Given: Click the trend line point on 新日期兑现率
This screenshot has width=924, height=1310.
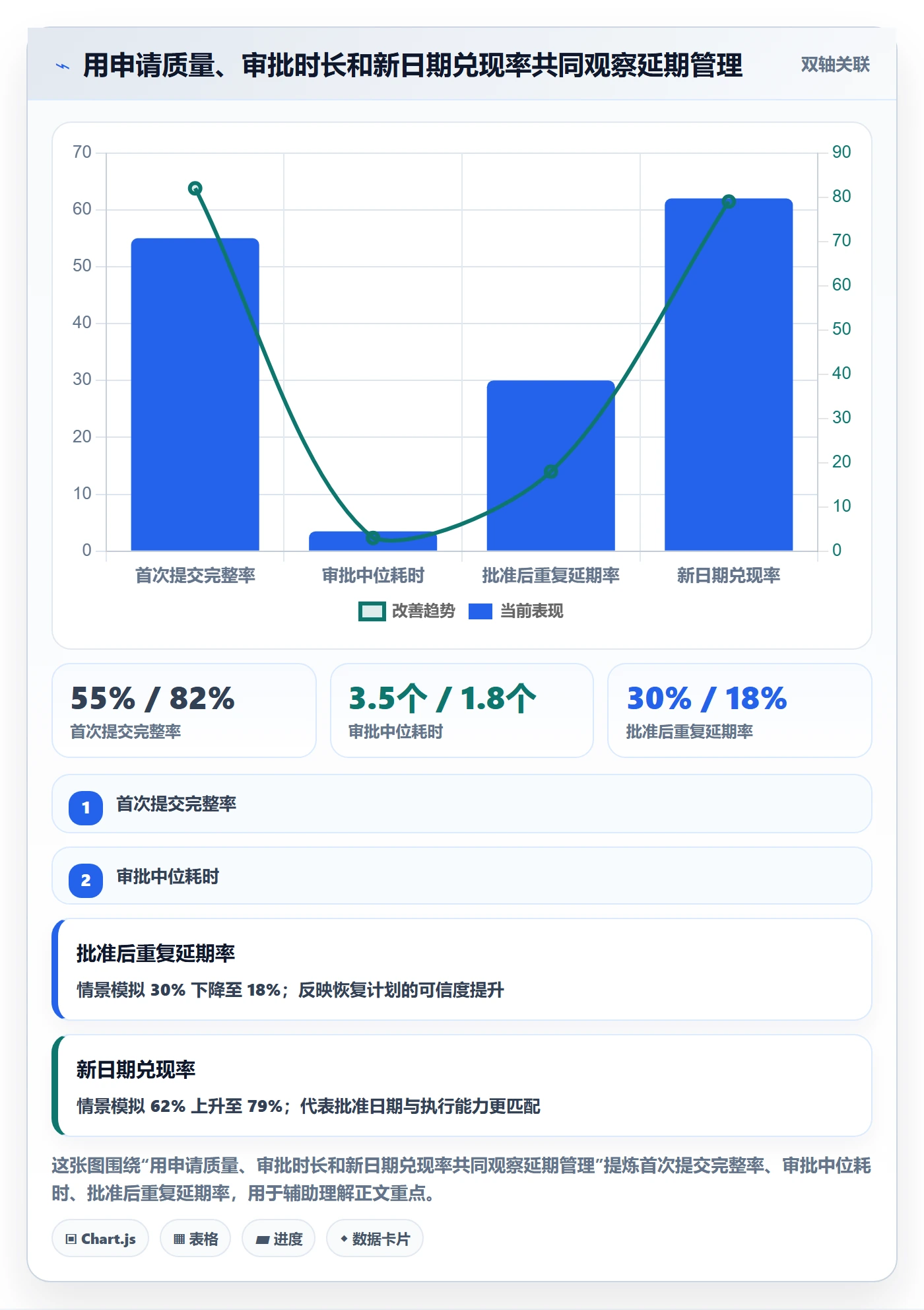Looking at the screenshot, I should pos(729,201).
